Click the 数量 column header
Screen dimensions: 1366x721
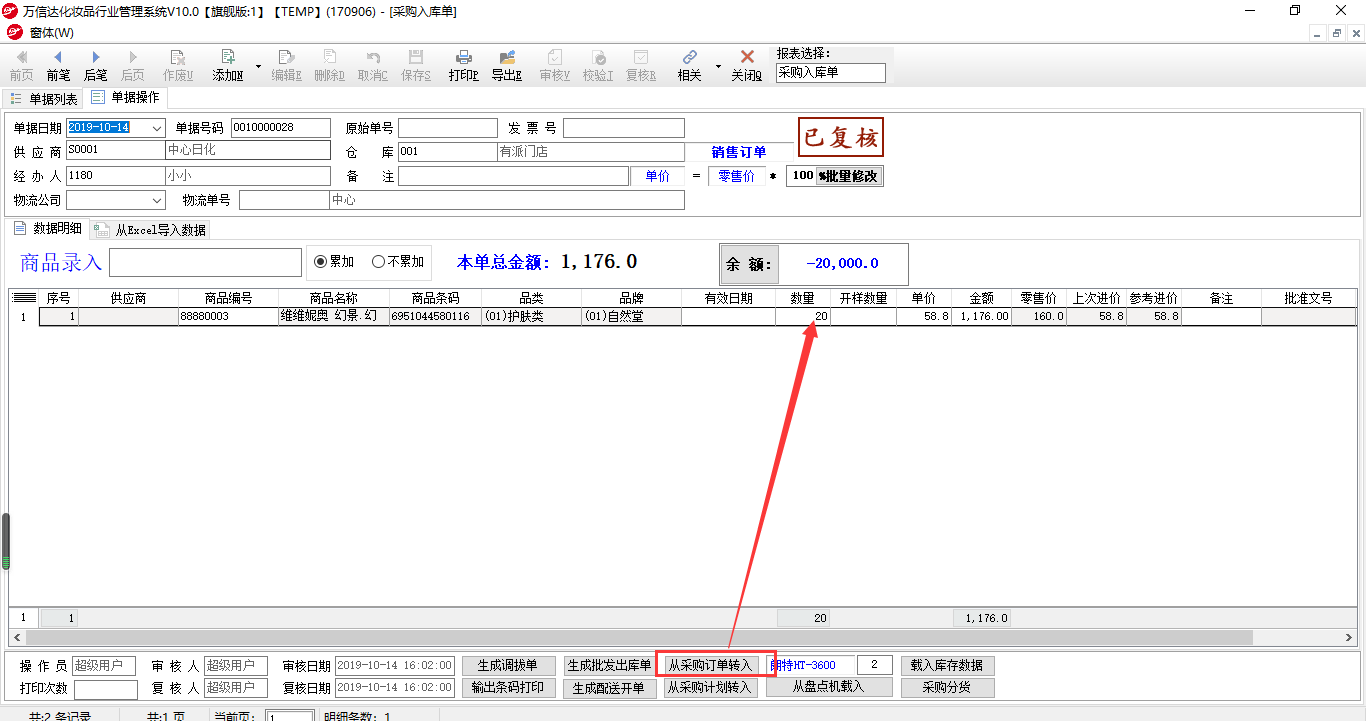tap(803, 298)
